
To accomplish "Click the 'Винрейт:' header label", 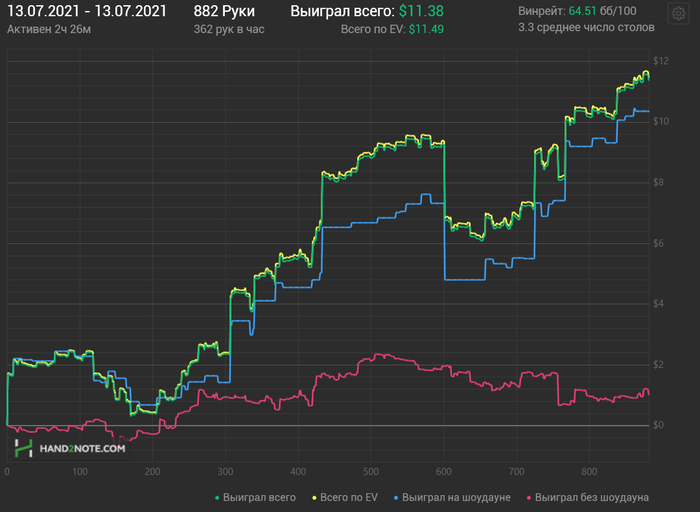I will click(542, 11).
